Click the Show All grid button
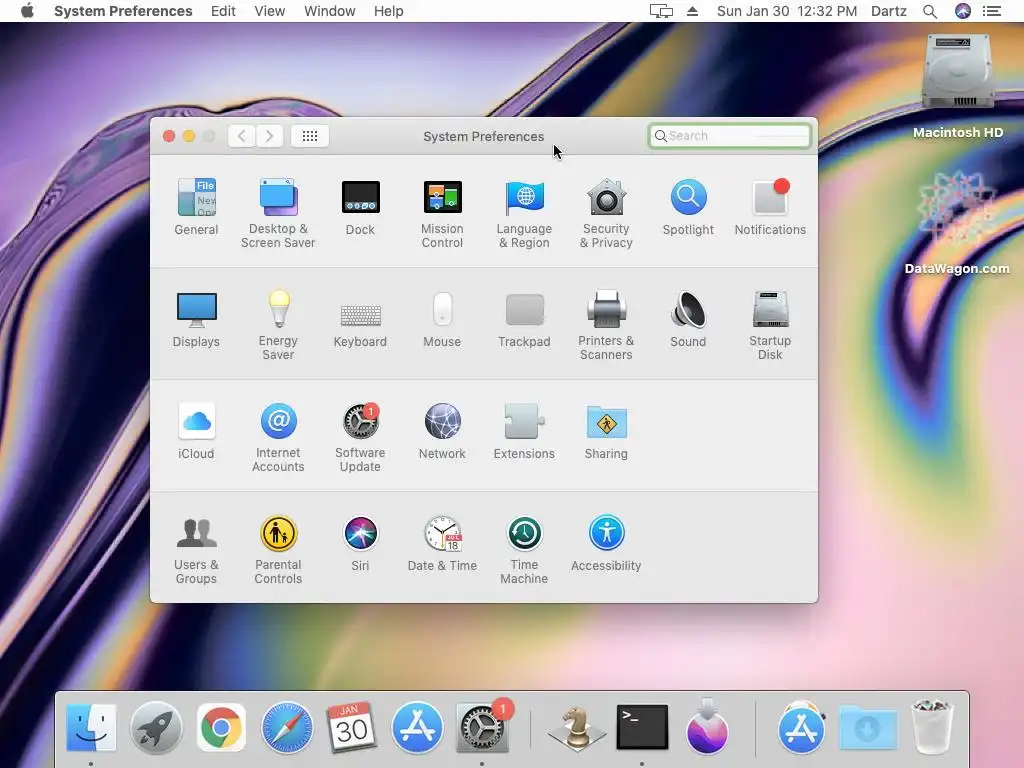The width and height of the screenshot is (1024, 768). coord(310,136)
